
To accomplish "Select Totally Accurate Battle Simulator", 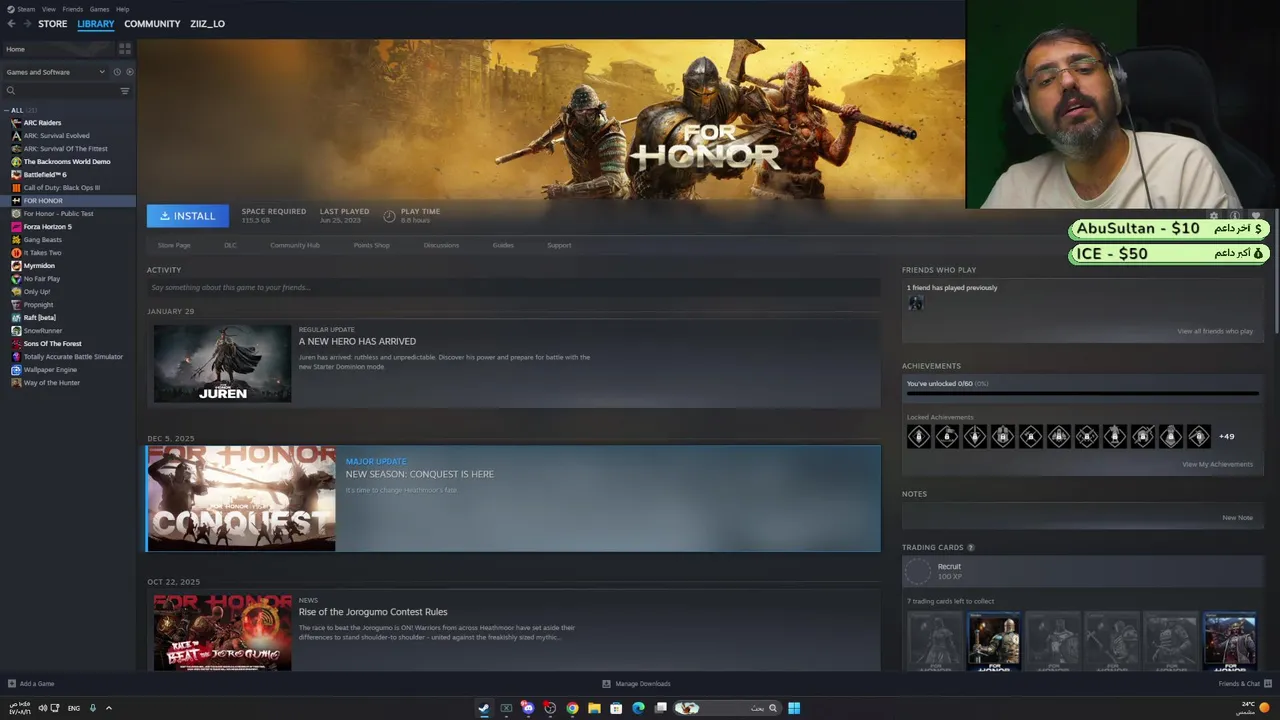I will tap(73, 357).
